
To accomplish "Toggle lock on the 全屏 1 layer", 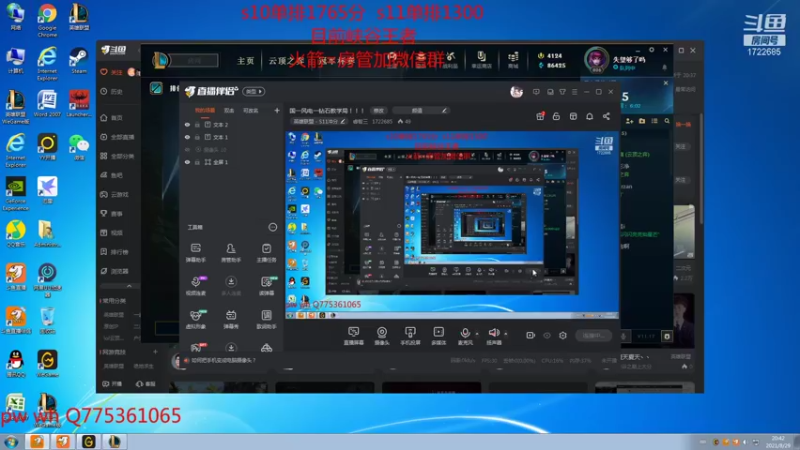I will (x=197, y=162).
